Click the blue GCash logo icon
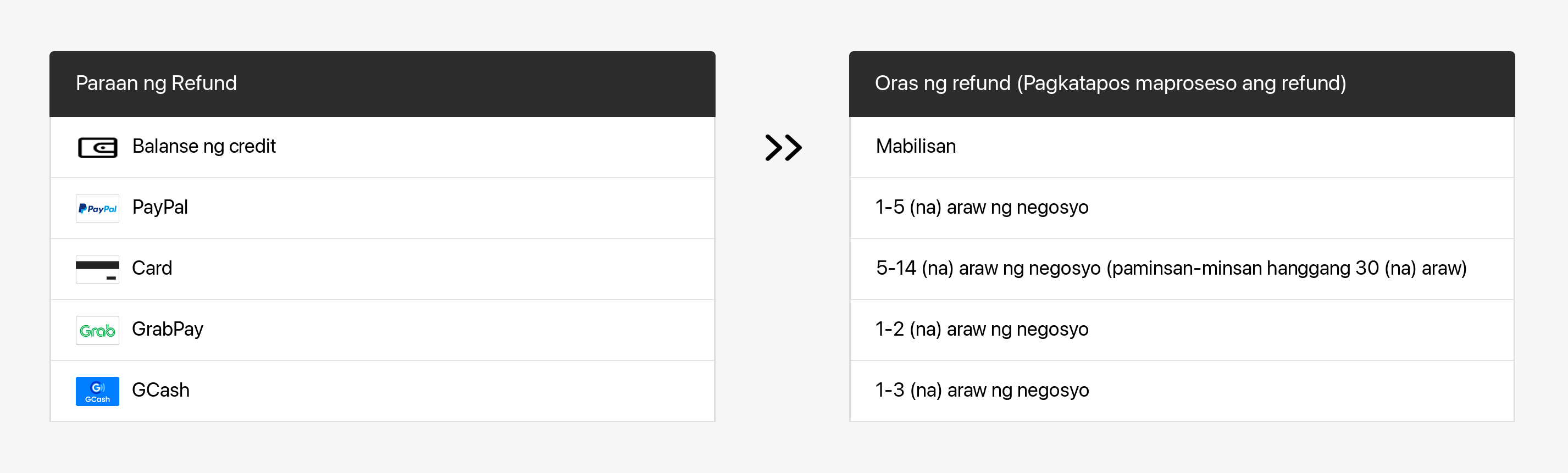The width and height of the screenshot is (1568, 473). tap(97, 391)
